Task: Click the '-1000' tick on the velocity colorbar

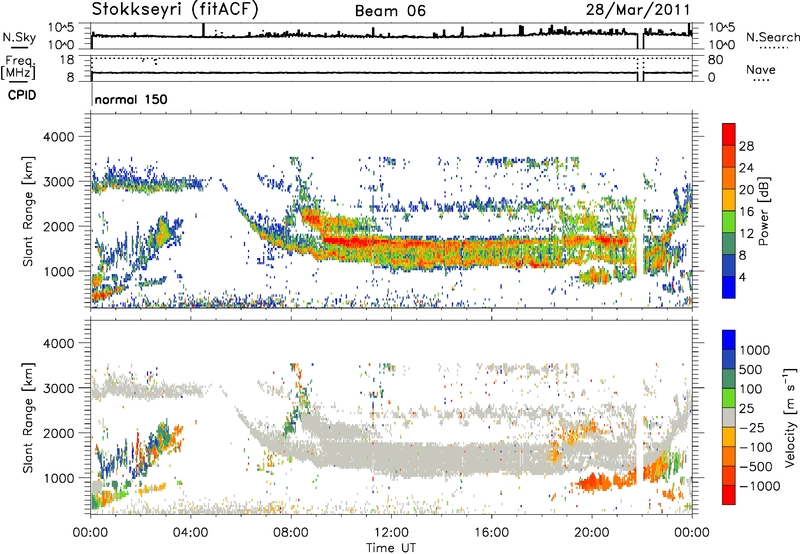Action: tap(759, 486)
